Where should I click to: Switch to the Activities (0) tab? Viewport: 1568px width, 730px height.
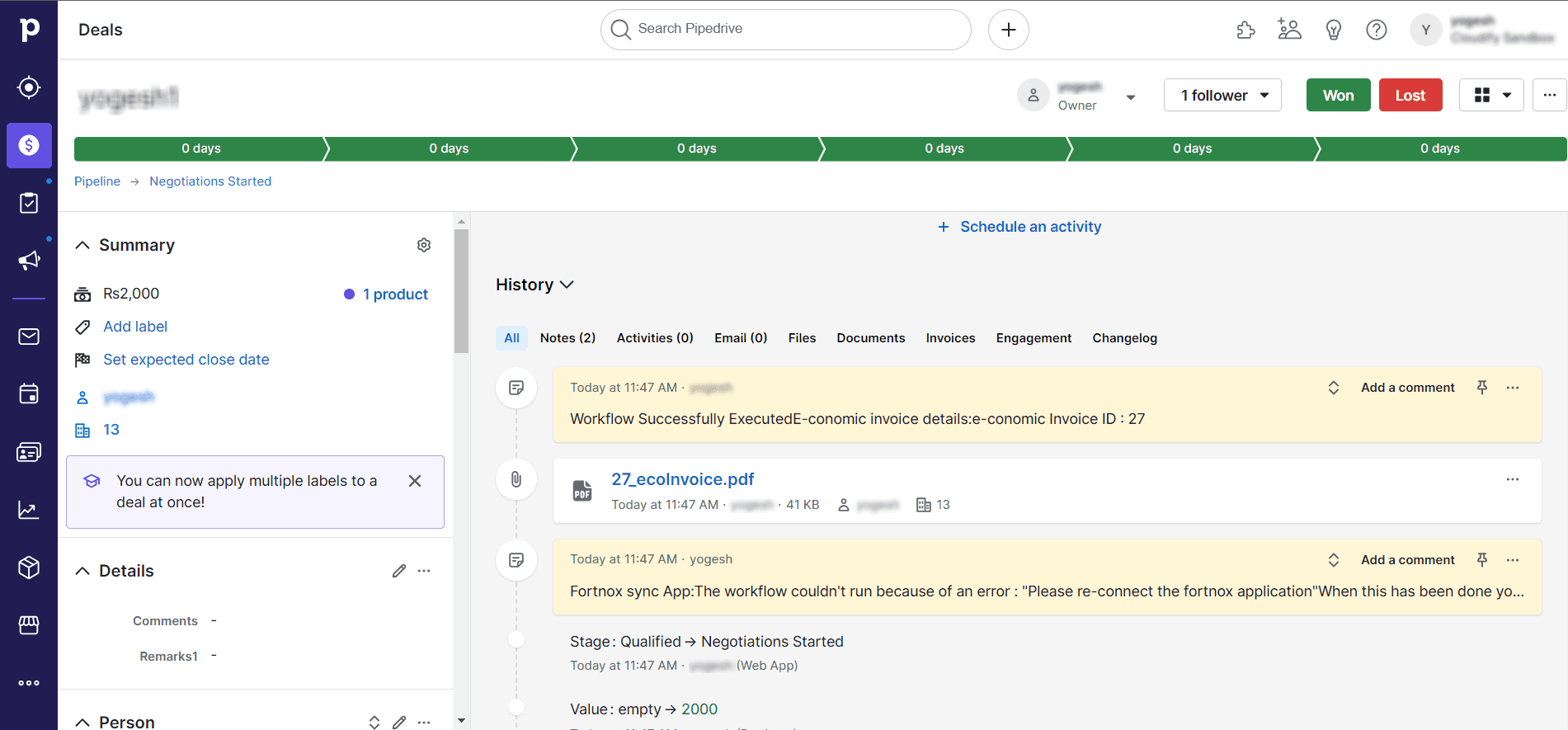click(655, 338)
